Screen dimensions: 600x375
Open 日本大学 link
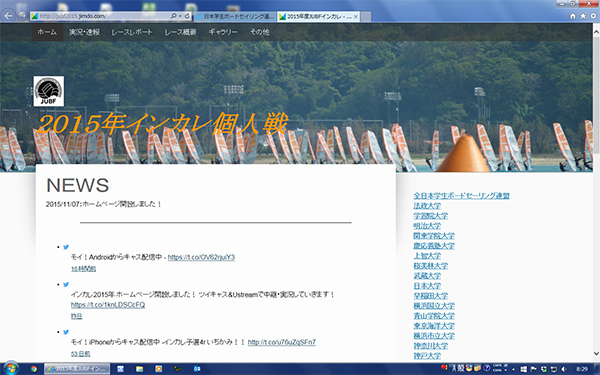point(427,285)
